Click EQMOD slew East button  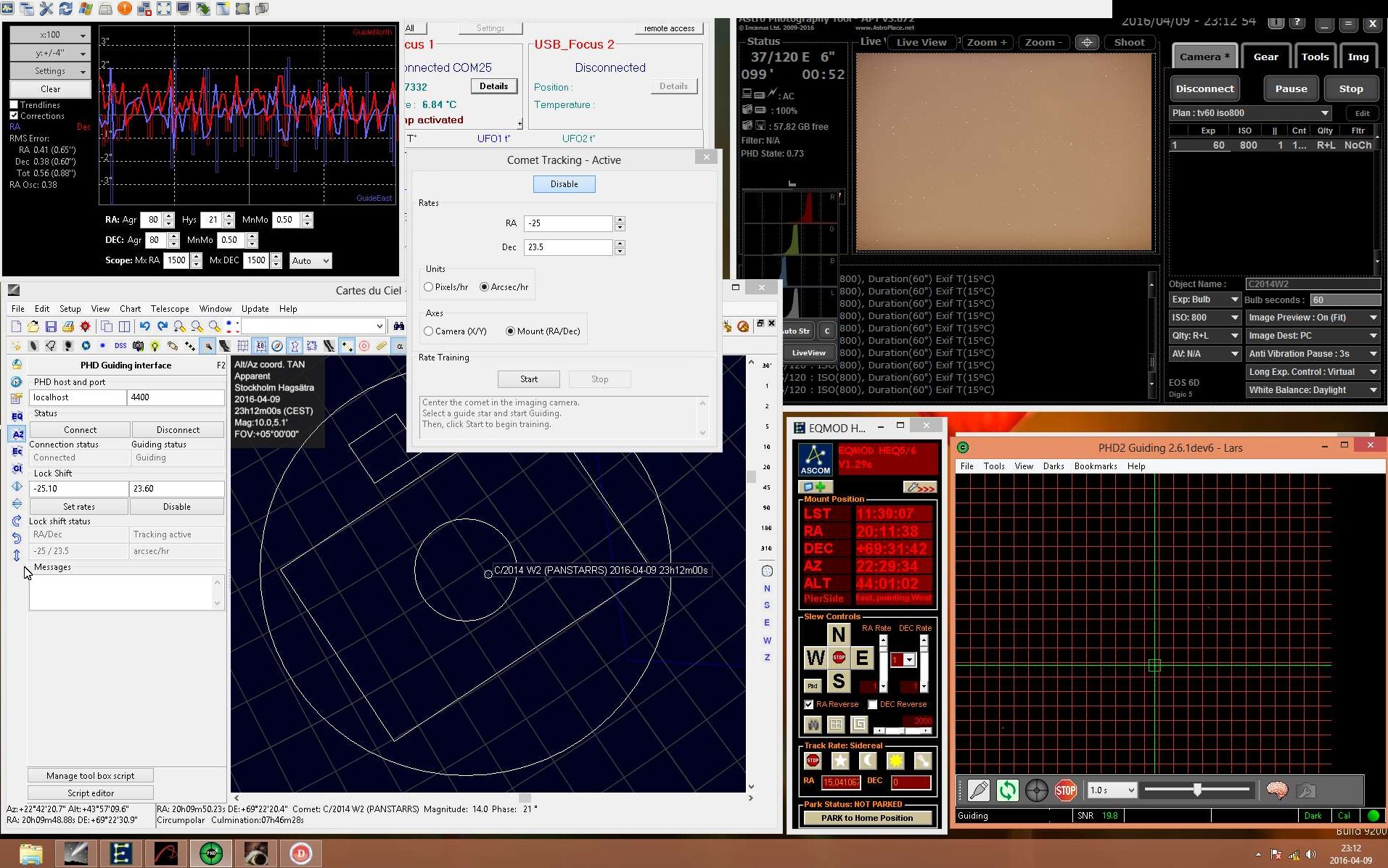[x=861, y=658]
